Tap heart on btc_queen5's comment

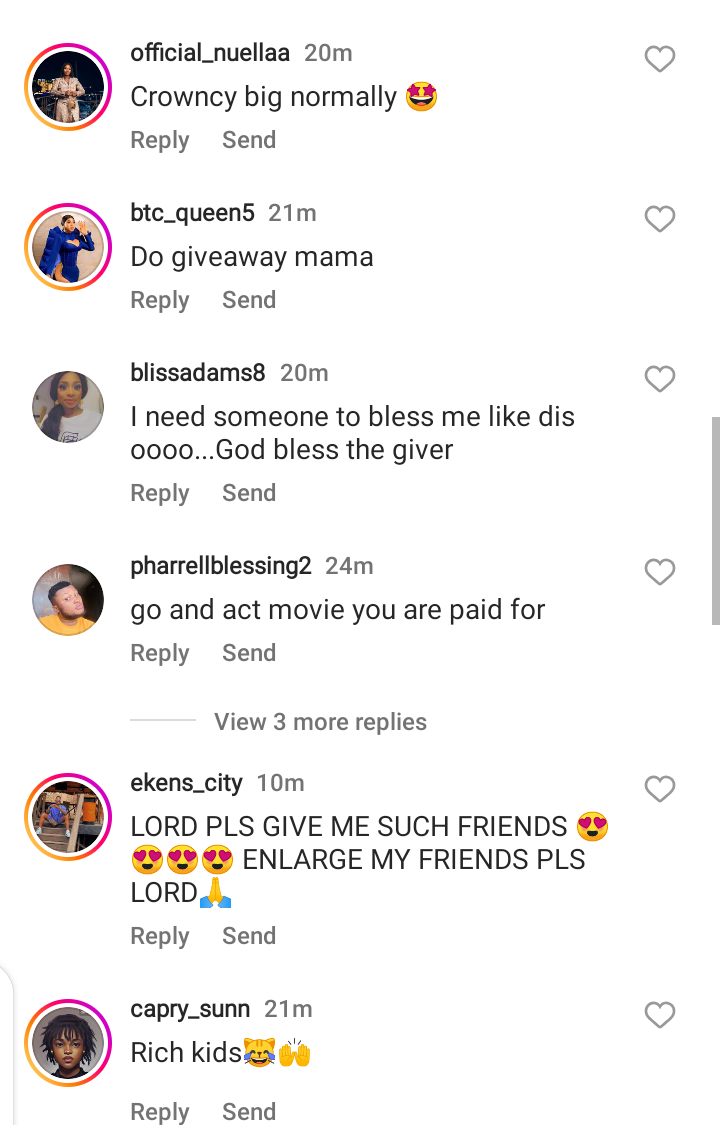[659, 219]
